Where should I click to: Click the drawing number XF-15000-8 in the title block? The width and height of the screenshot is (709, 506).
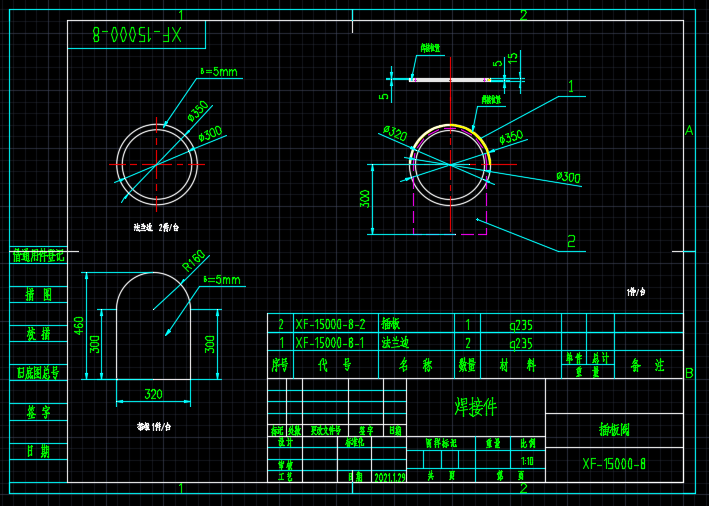(x=614, y=464)
